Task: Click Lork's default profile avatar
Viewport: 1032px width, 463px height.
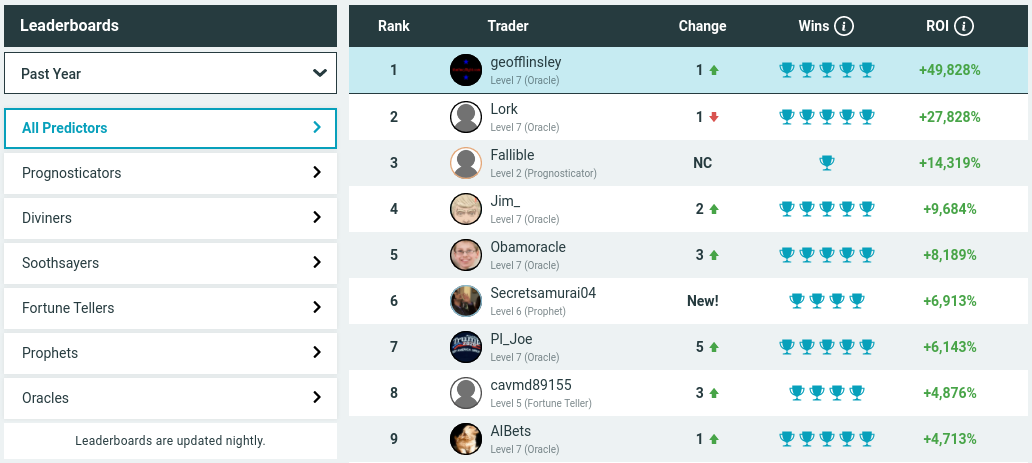Action: [x=466, y=117]
